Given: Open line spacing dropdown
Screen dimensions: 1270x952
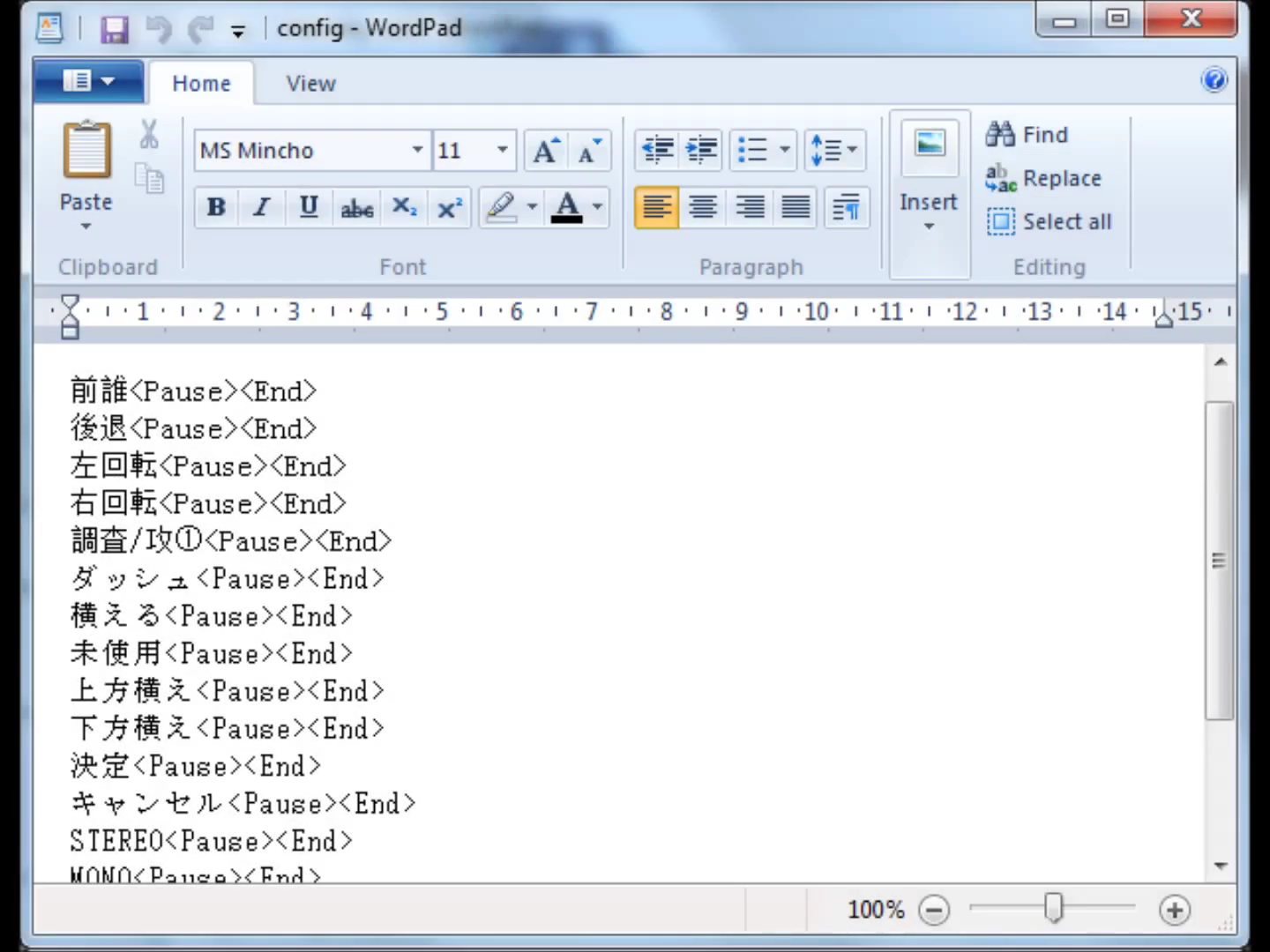Looking at the screenshot, I should [x=833, y=150].
